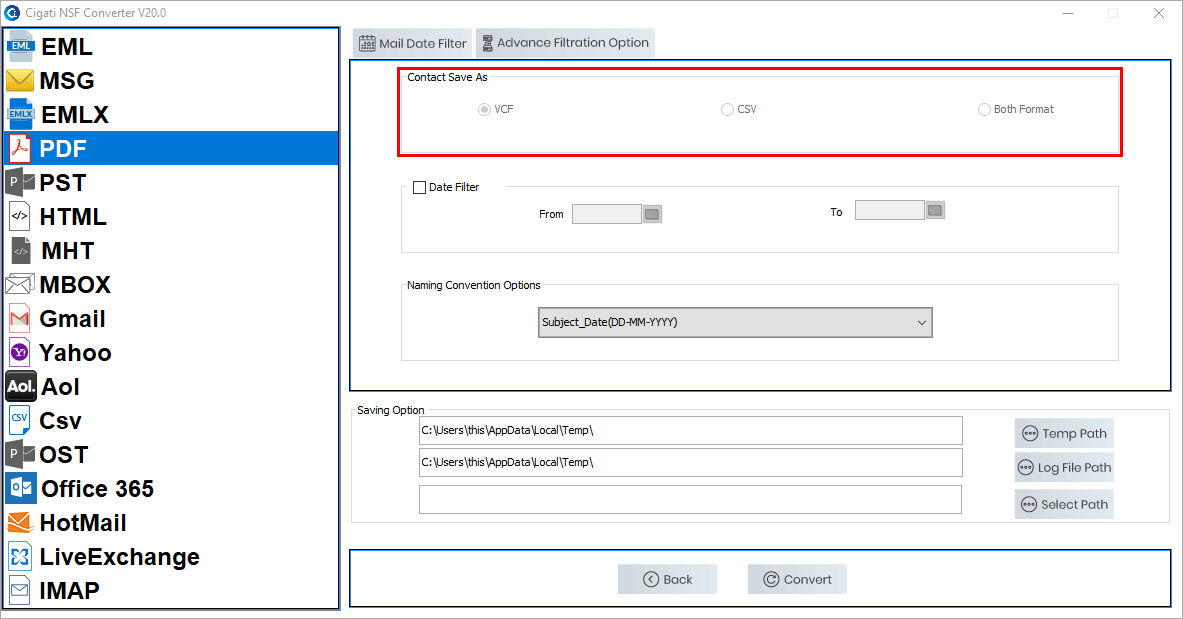The image size is (1183, 619).
Task: Click the temp path input field
Action: pyautogui.click(x=690, y=430)
